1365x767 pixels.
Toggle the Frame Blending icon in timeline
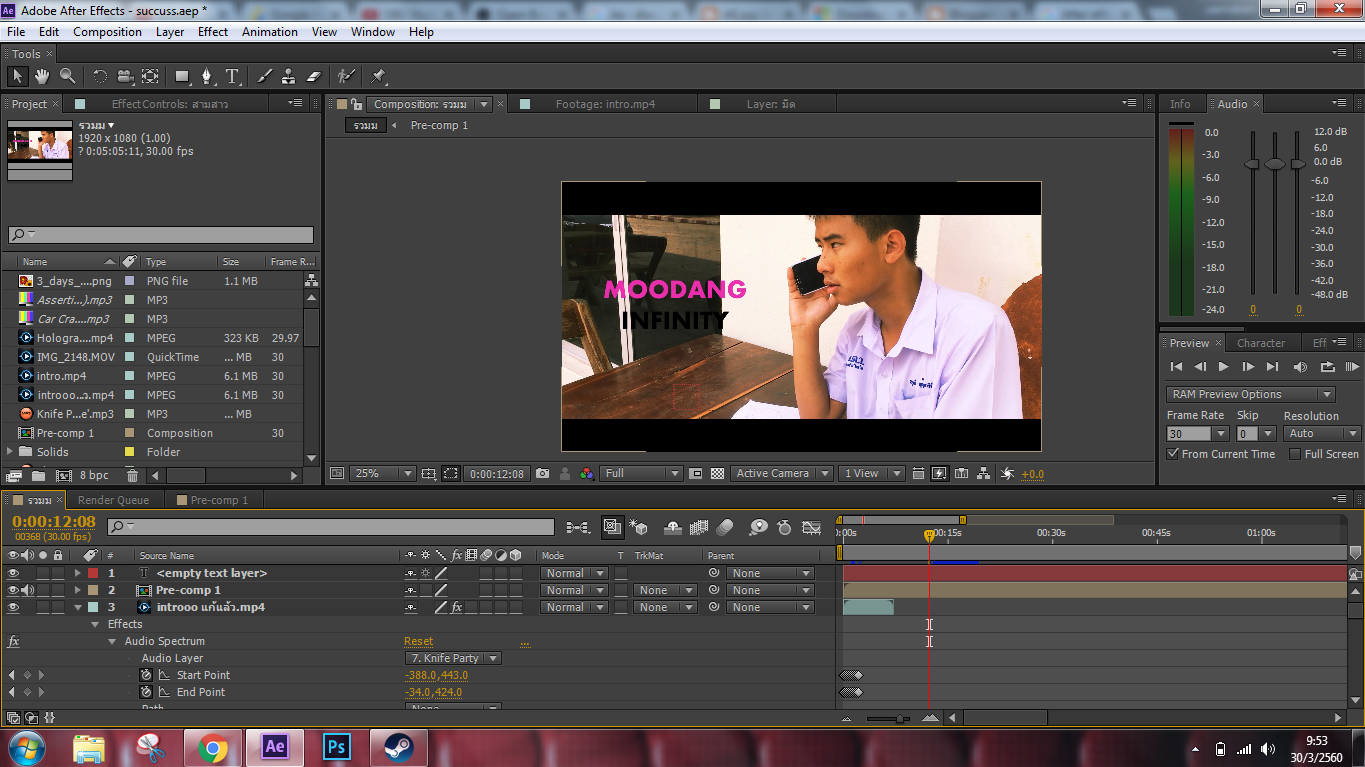699,527
